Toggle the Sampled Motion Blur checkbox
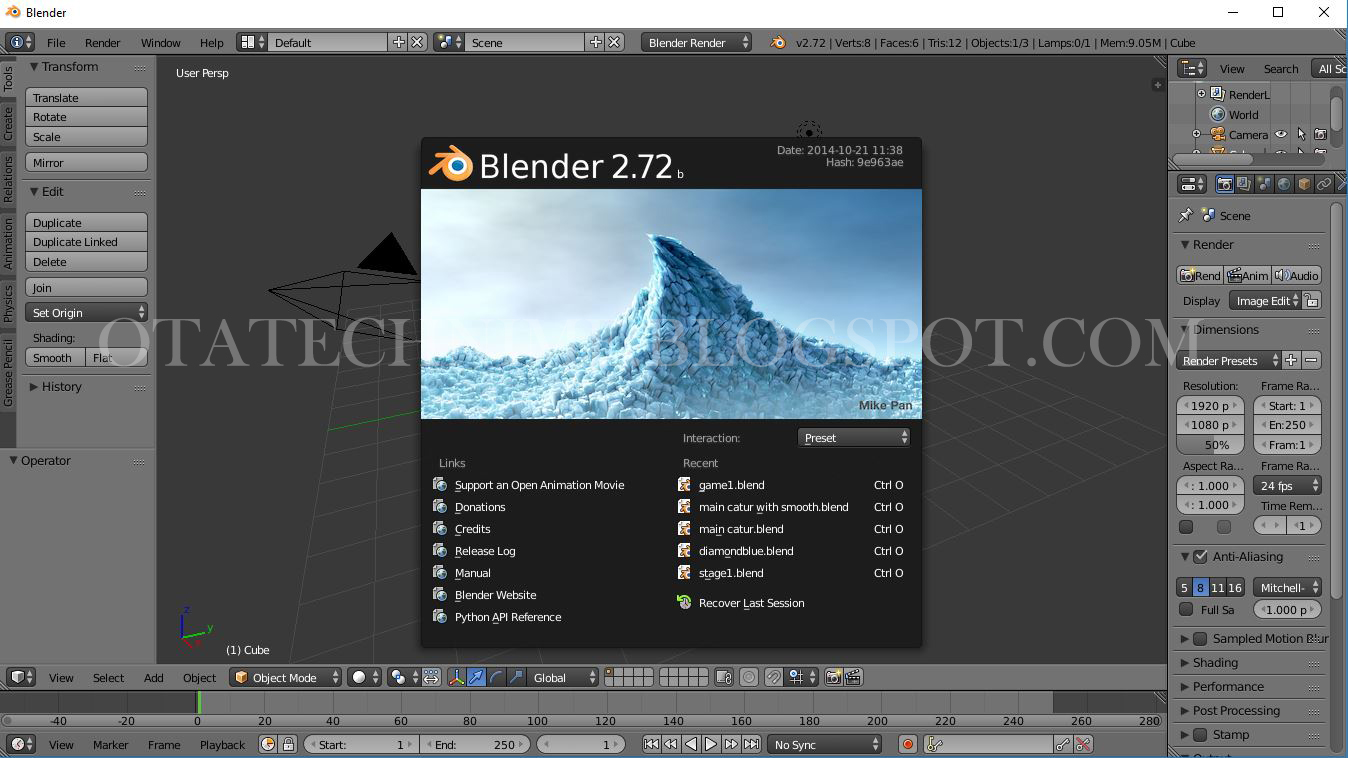The image size is (1348, 758). coord(1201,638)
